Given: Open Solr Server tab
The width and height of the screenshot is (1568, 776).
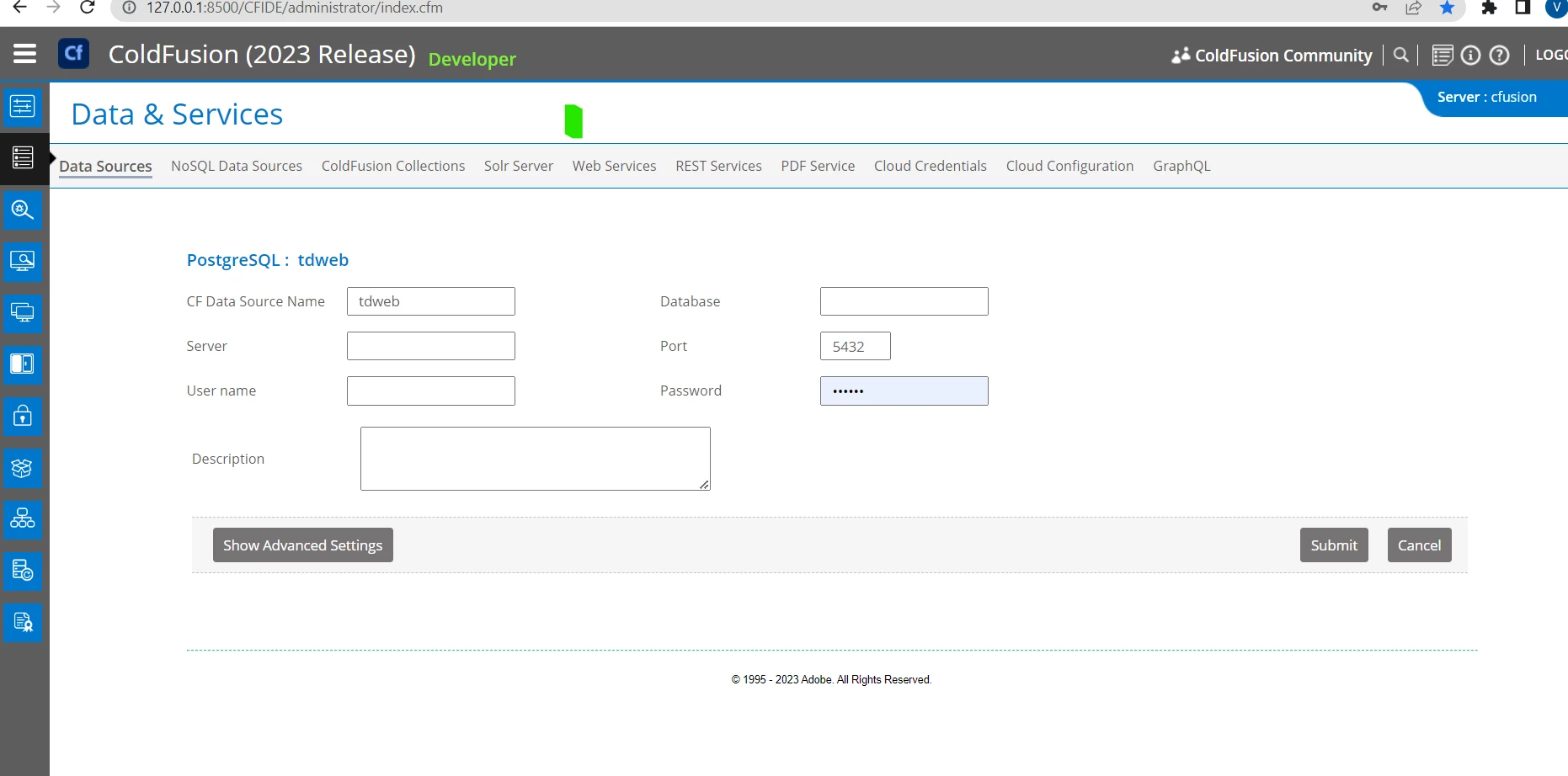Looking at the screenshot, I should (519, 166).
